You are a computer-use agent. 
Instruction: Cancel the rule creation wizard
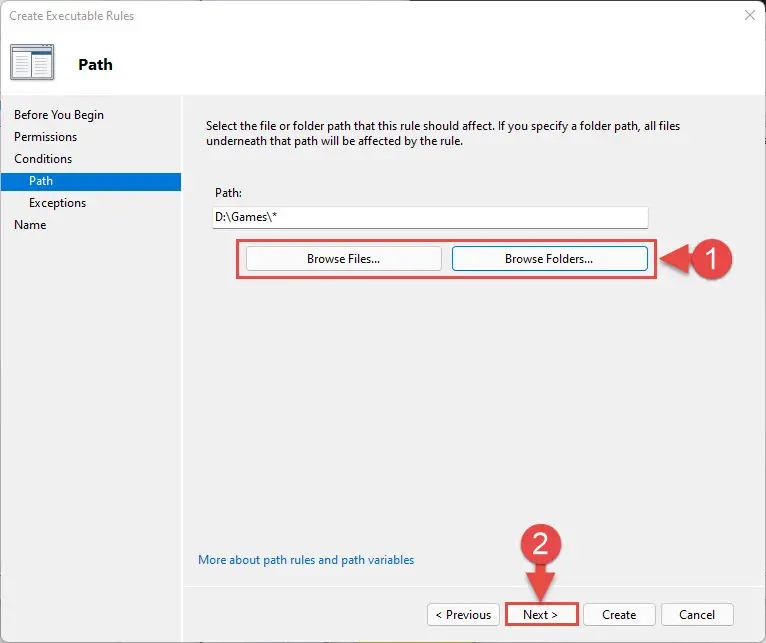point(697,615)
